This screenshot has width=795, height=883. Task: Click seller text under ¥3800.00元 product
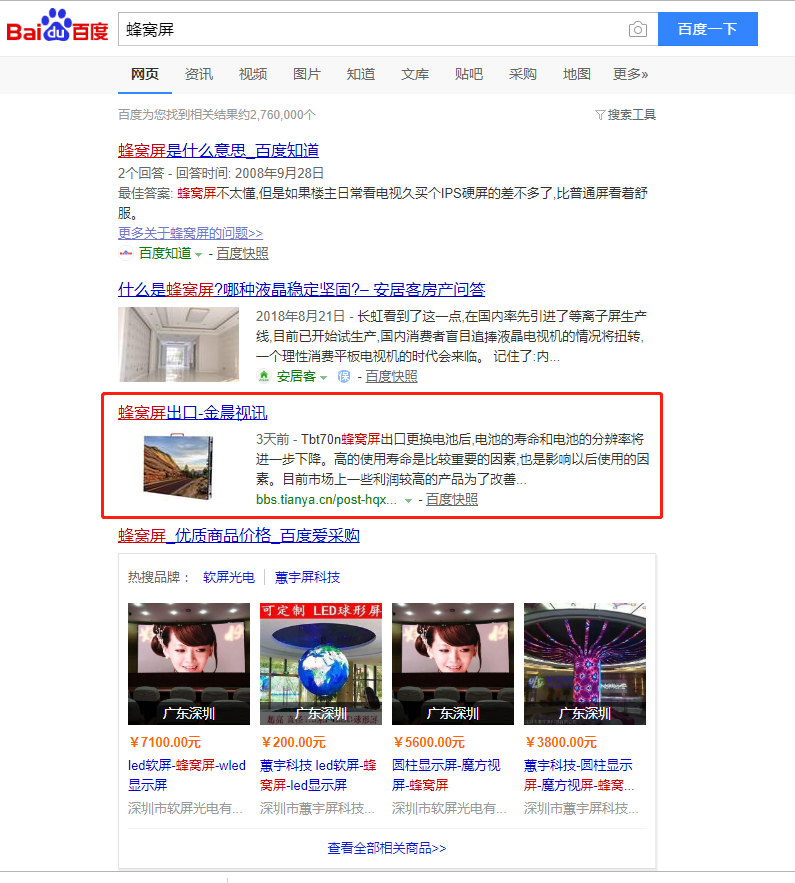(582, 809)
